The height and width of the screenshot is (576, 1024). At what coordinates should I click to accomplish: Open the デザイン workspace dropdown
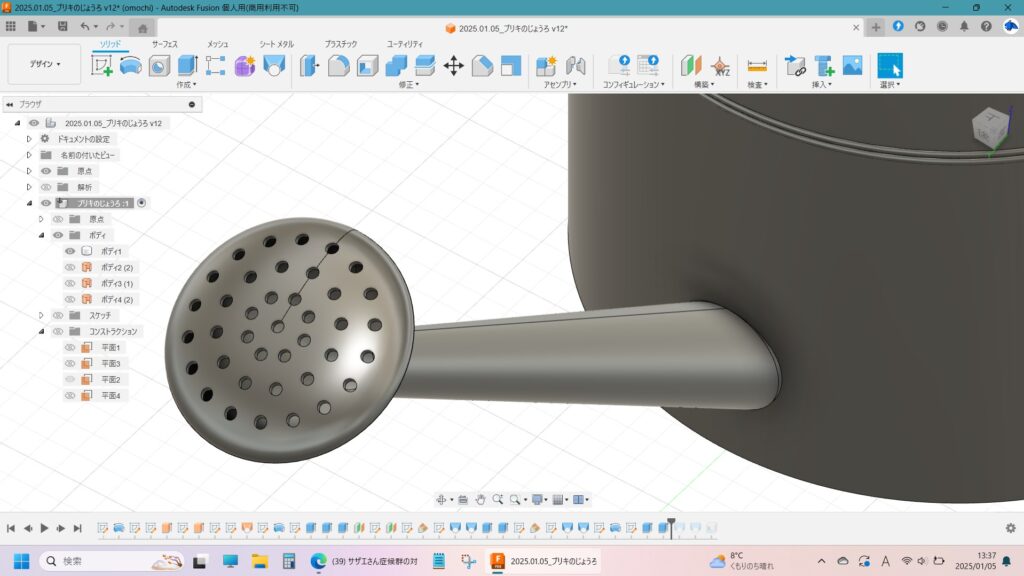[44, 64]
